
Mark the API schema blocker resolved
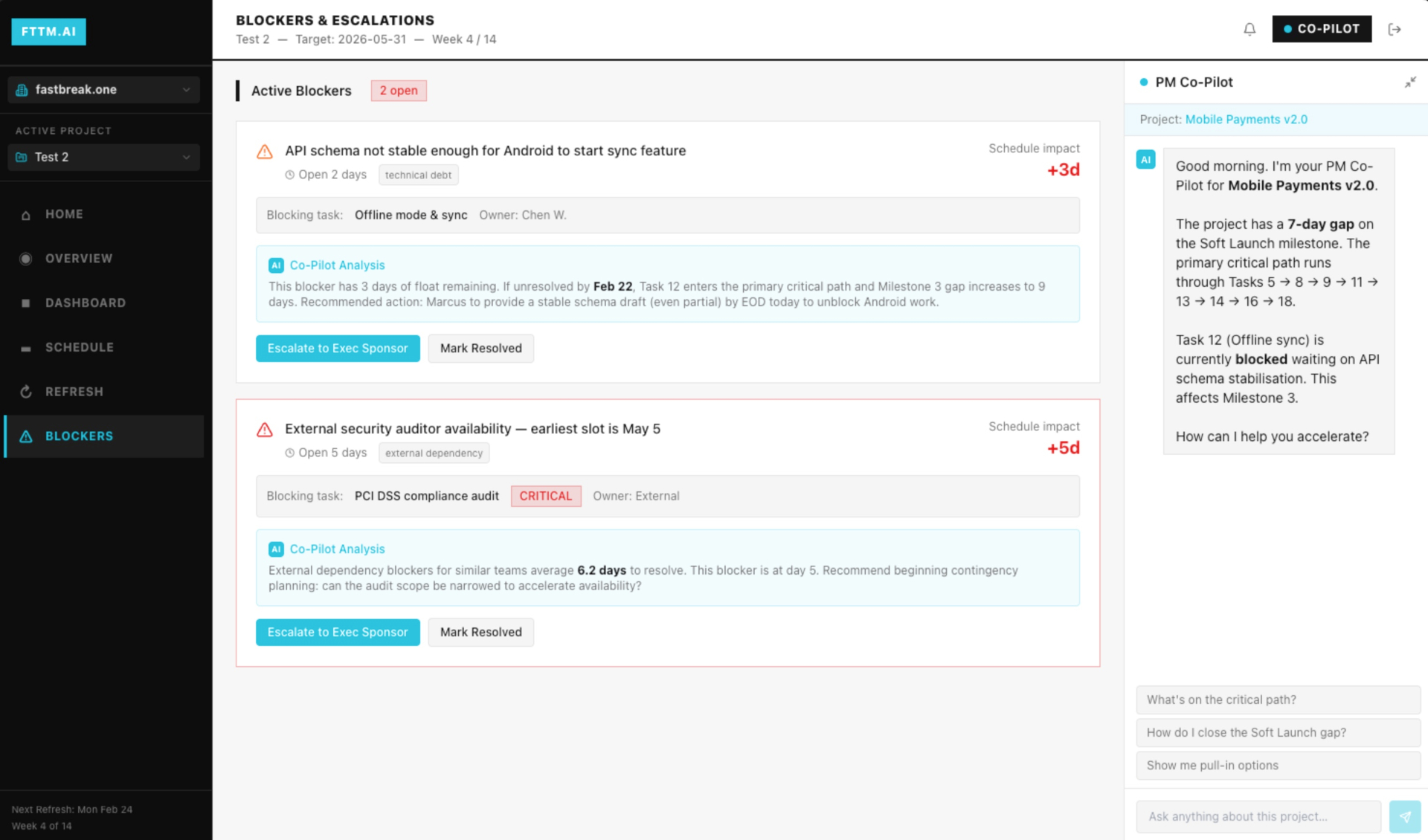tap(480, 349)
